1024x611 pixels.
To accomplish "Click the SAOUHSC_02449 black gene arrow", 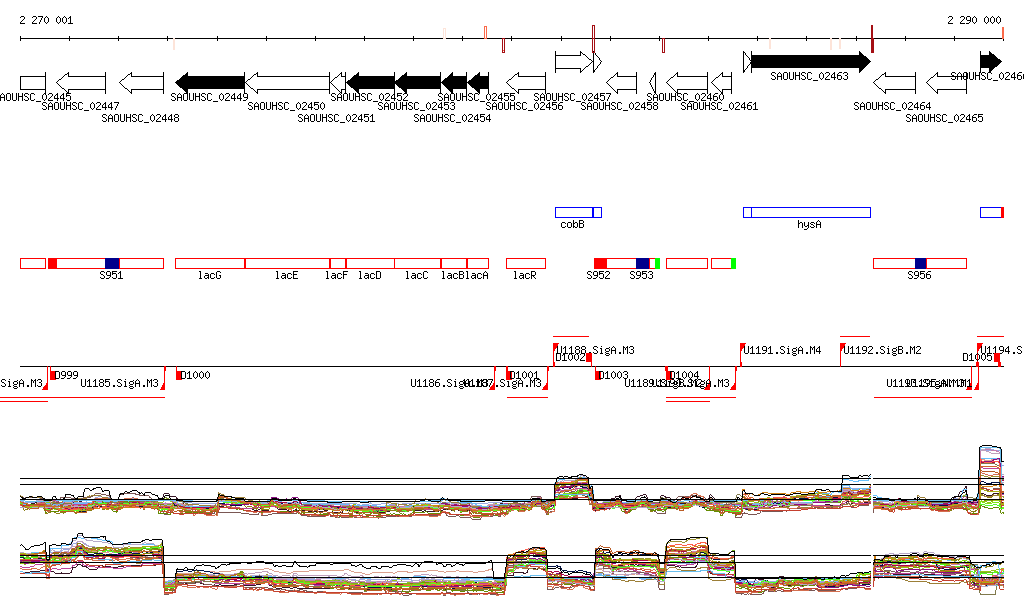I will point(210,82).
